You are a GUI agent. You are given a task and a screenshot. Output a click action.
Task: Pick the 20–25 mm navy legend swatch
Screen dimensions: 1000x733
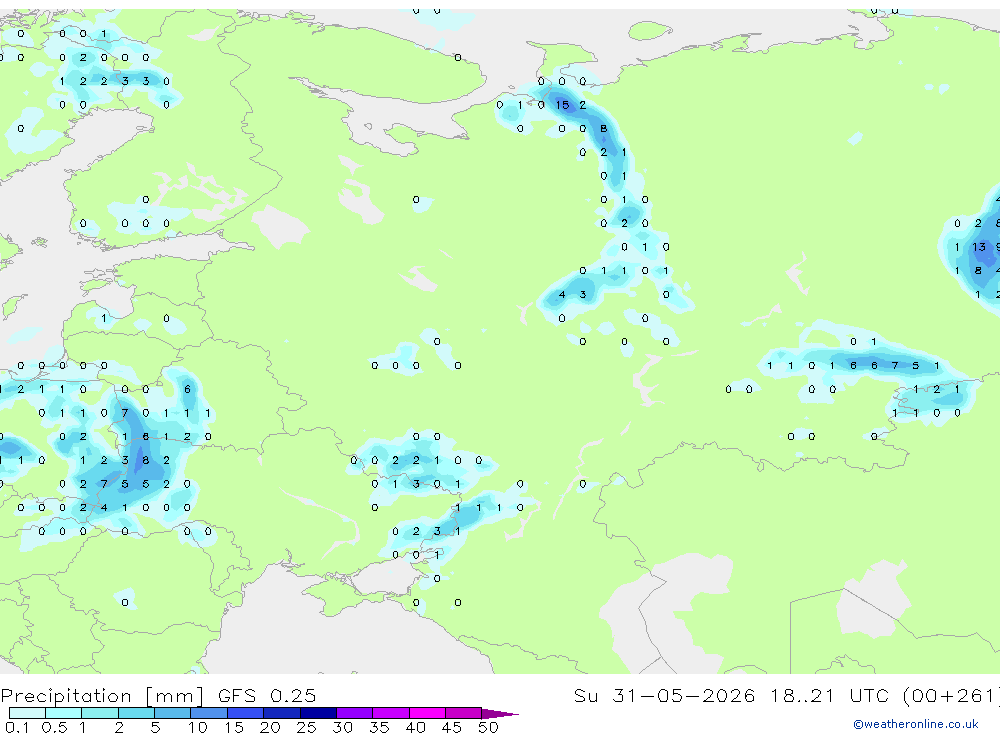pos(282,713)
